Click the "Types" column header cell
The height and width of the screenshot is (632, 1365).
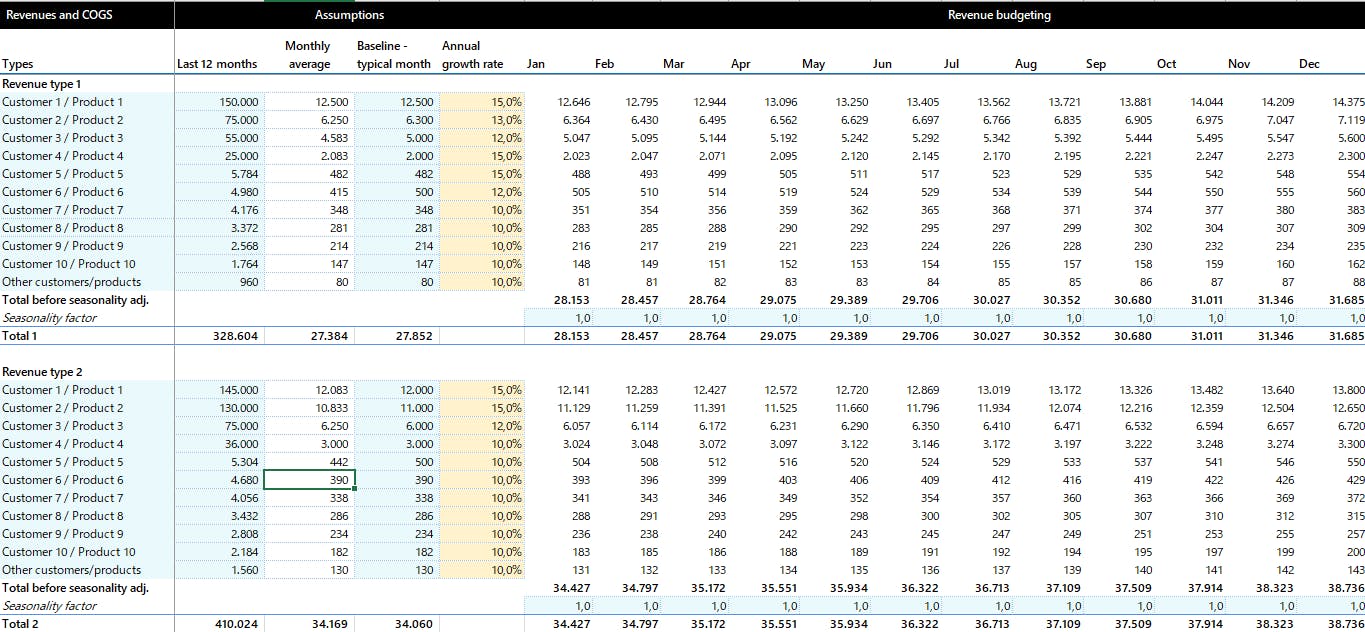[x=18, y=64]
